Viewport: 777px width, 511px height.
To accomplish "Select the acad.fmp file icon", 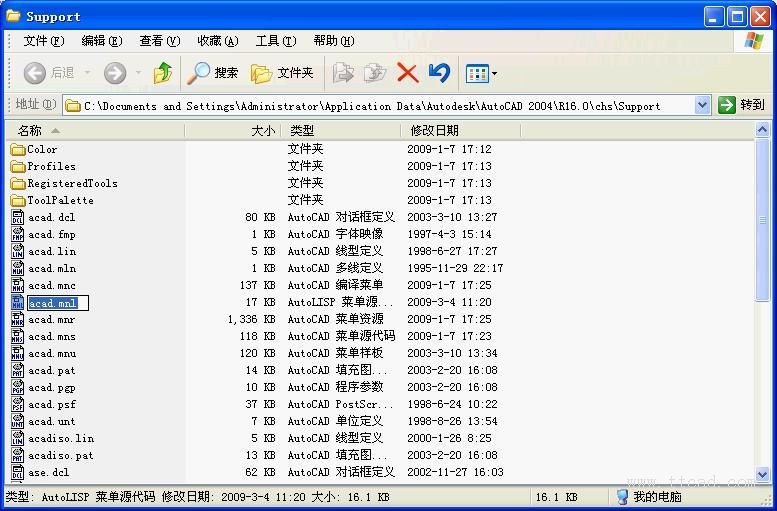I will [17, 234].
